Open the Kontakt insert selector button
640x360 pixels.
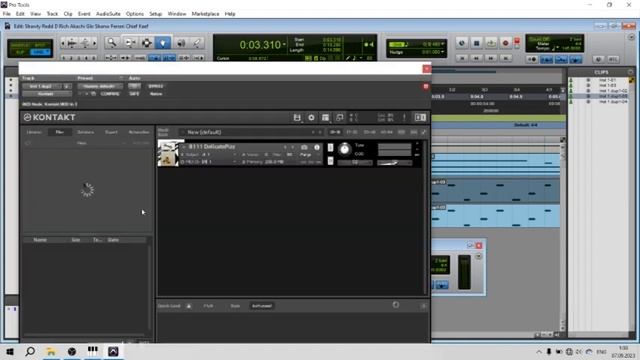pos(47,93)
